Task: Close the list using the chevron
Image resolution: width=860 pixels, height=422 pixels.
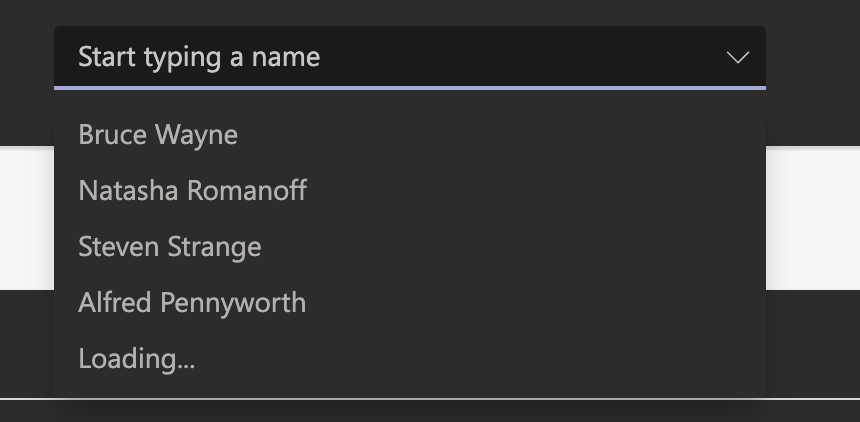Action: click(737, 57)
